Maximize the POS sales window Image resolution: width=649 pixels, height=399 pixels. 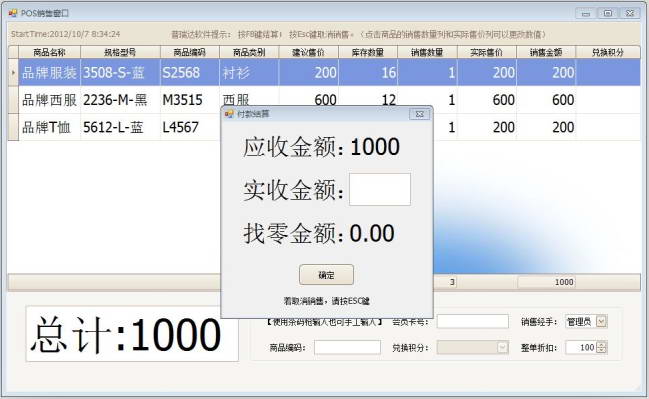coord(608,13)
